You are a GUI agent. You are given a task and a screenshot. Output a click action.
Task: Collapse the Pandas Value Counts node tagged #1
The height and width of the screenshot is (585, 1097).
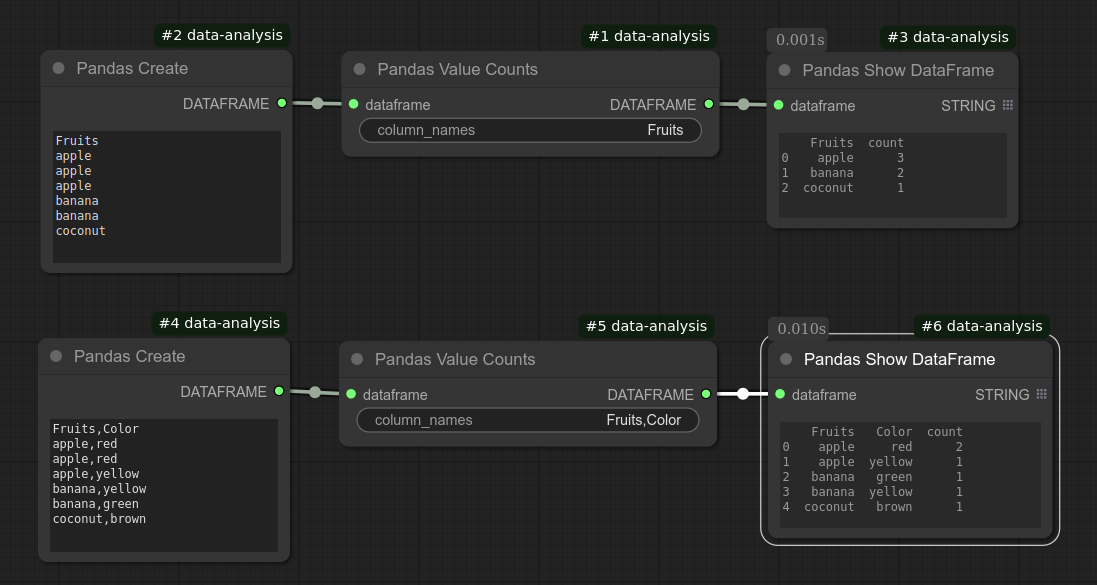coord(360,69)
